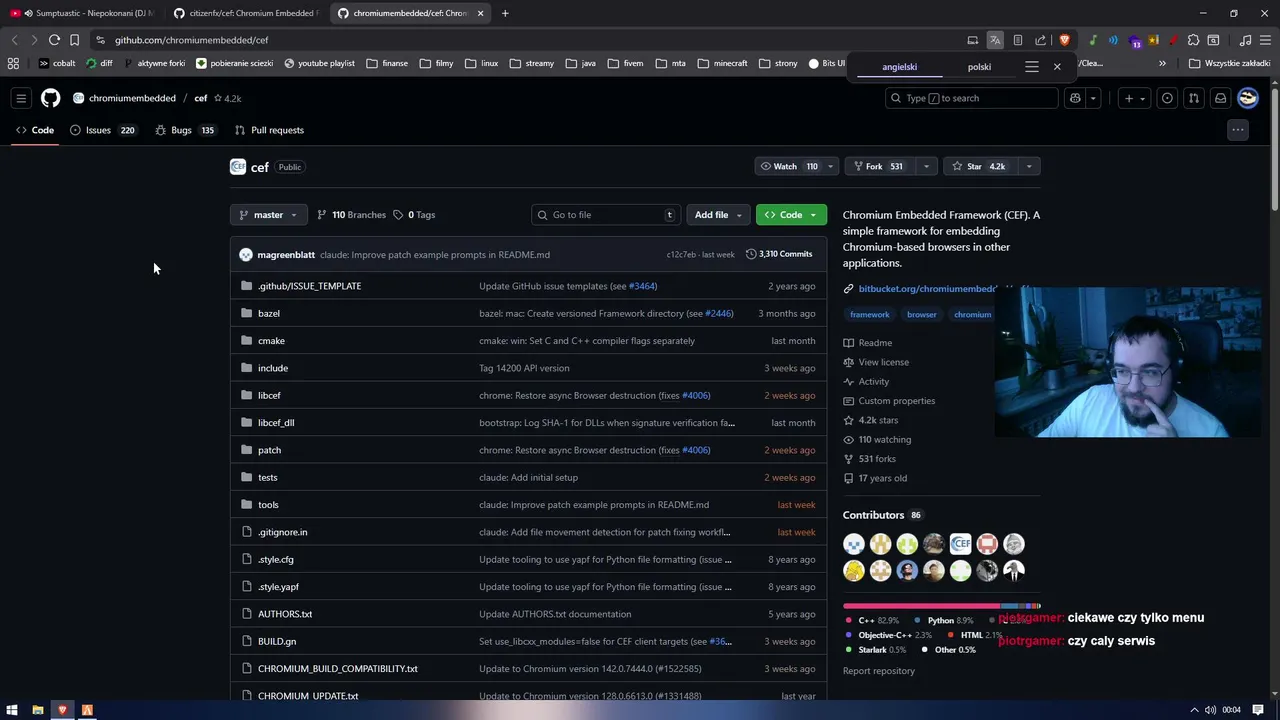Open the libcef_dll folder
The width and height of the screenshot is (1280, 720).
tap(276, 423)
